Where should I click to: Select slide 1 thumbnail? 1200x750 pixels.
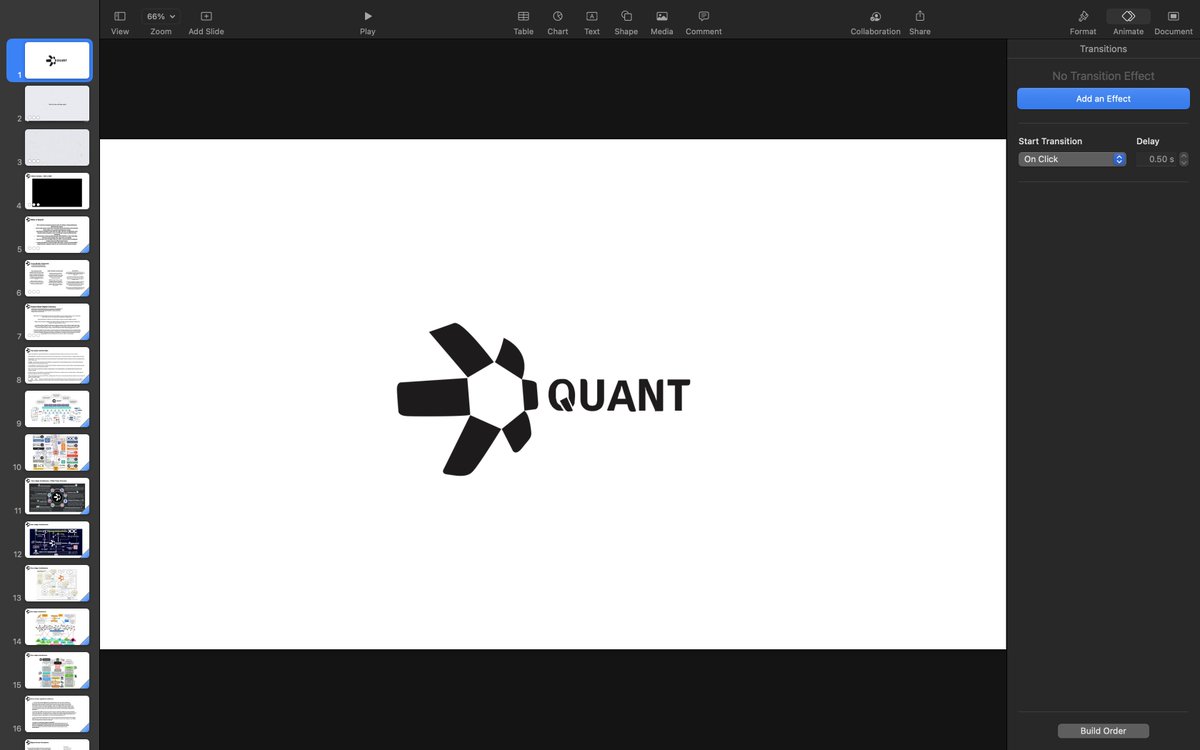[57, 60]
